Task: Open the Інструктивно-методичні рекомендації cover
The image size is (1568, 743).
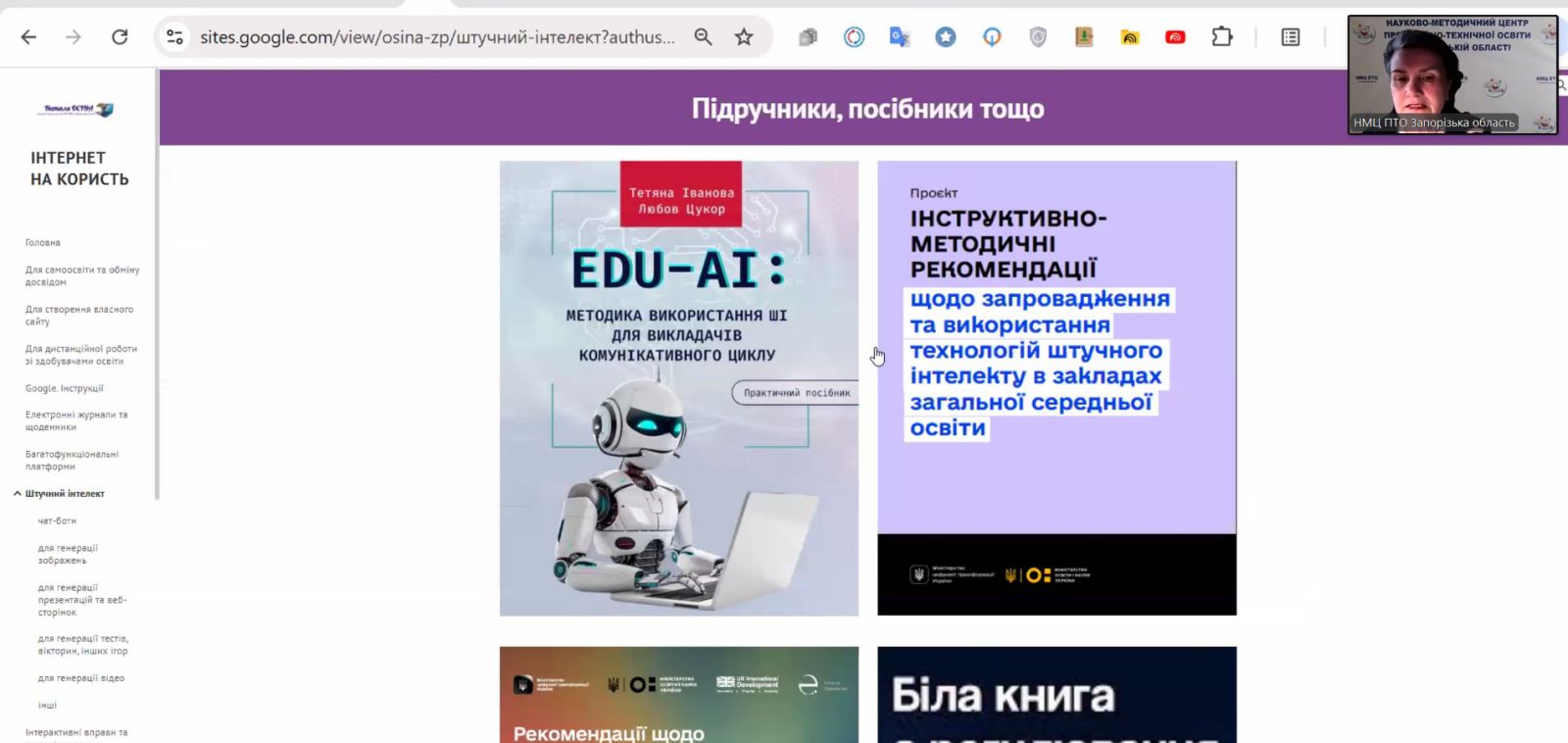Action: (x=1056, y=388)
